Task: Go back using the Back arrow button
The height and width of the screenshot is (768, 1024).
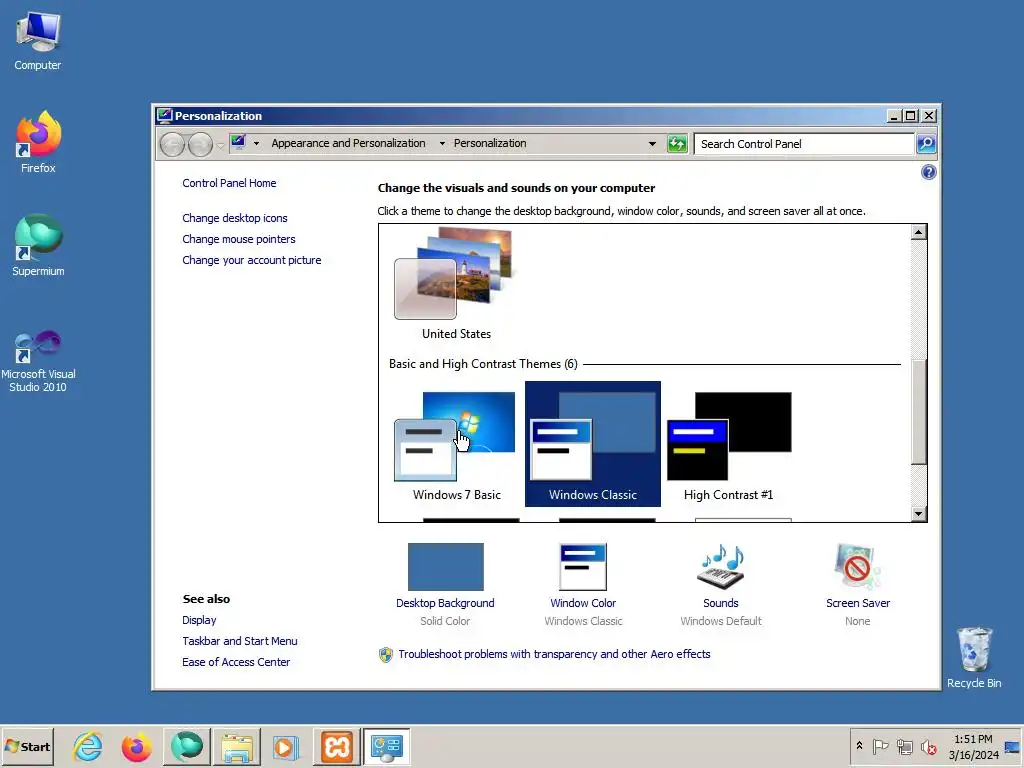Action: 172,144
